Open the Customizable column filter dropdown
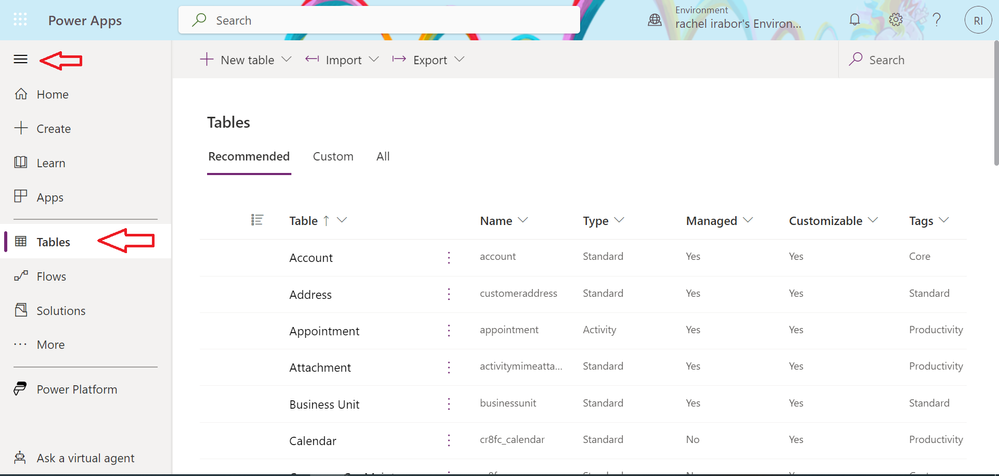The height and width of the screenshot is (476, 999). tap(873, 220)
